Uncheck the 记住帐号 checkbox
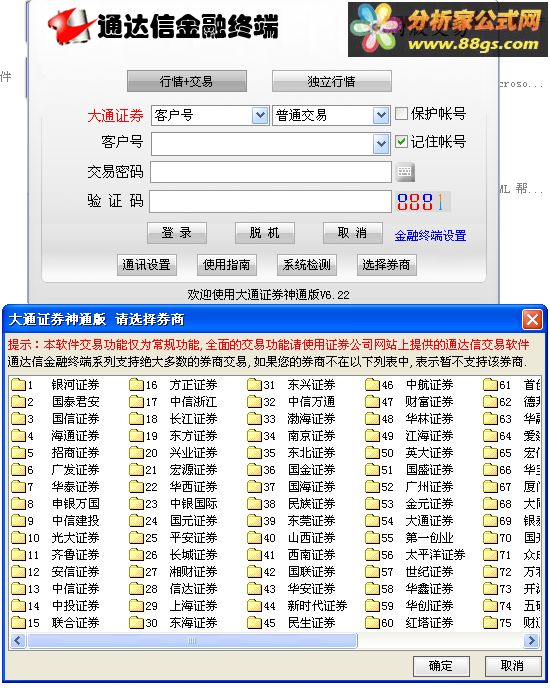 (401, 141)
